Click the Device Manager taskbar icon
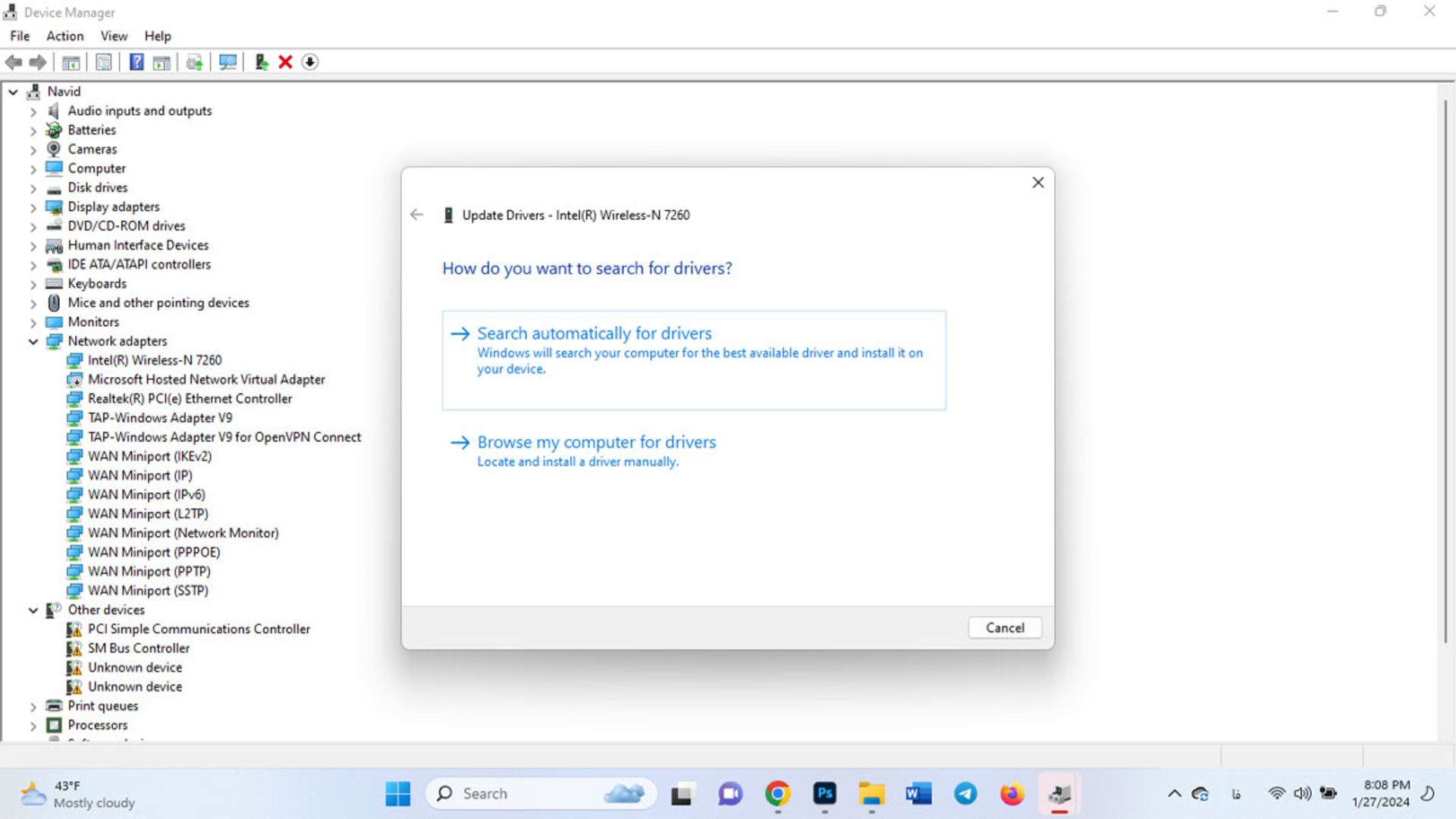 point(1059,794)
